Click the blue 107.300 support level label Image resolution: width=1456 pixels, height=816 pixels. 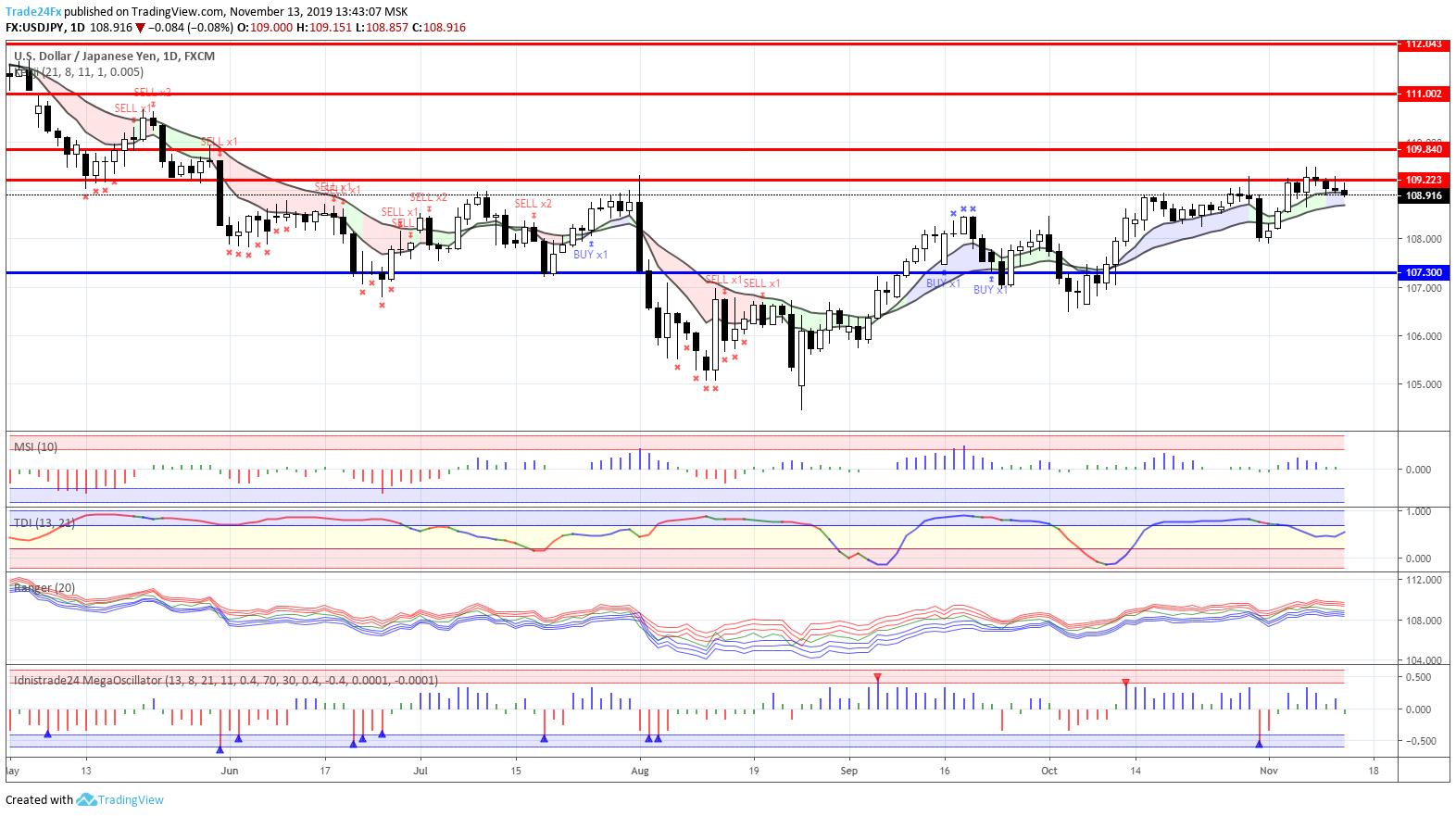1424,272
